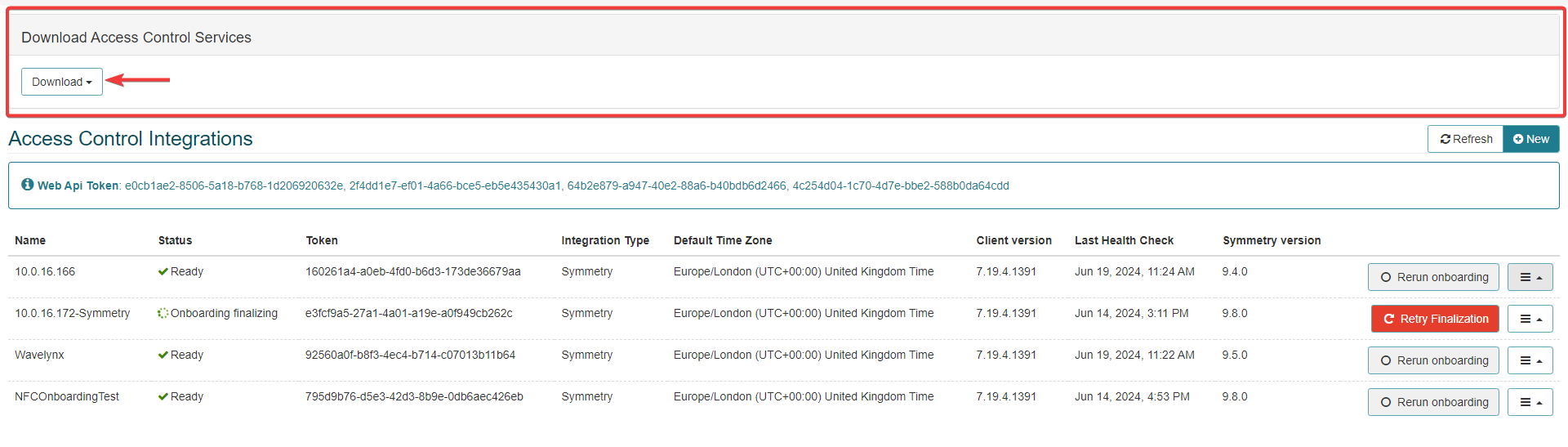1568x447 pixels.
Task: Rerun onboarding for 10.0.16.166
Action: point(1433,277)
